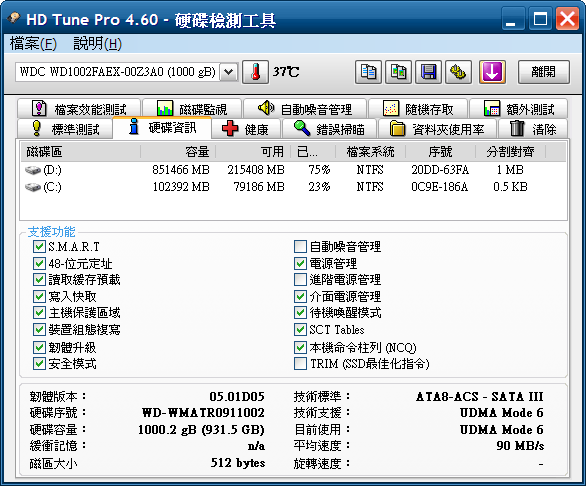Click the copy screenshot icon
586x486 pixels.
[398, 72]
